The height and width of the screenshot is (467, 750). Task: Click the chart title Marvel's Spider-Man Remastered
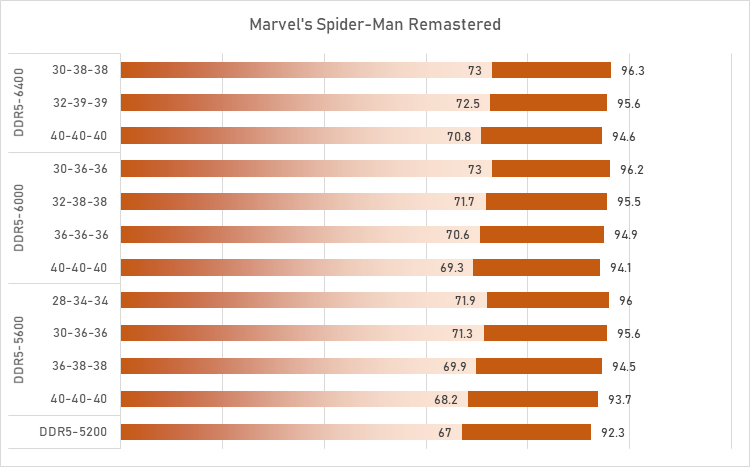374,23
